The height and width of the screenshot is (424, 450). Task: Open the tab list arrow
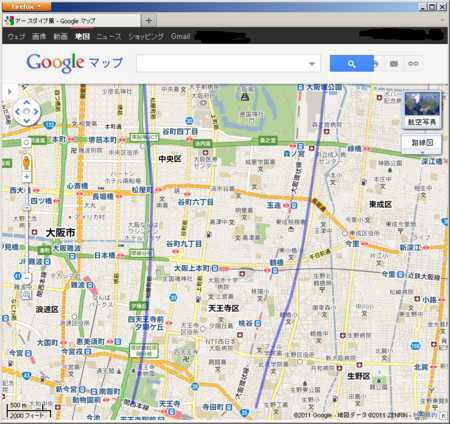pos(442,20)
